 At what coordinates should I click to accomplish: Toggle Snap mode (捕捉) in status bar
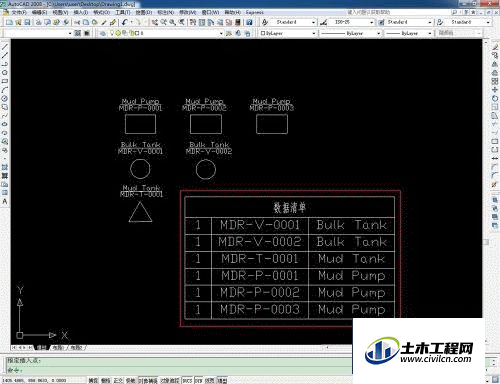point(93,380)
